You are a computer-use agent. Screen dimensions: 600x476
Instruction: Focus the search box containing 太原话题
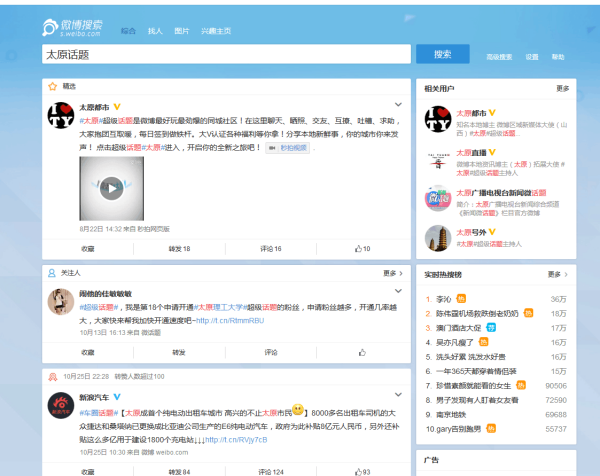tap(226, 54)
